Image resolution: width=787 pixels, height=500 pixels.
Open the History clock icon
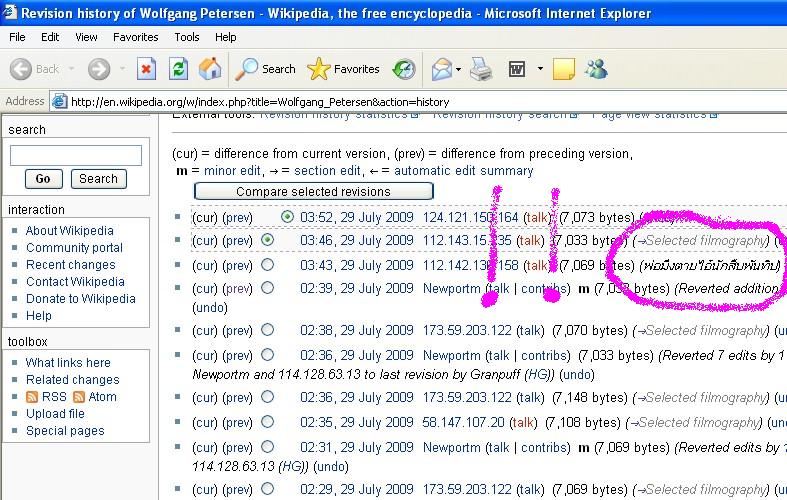(x=404, y=69)
